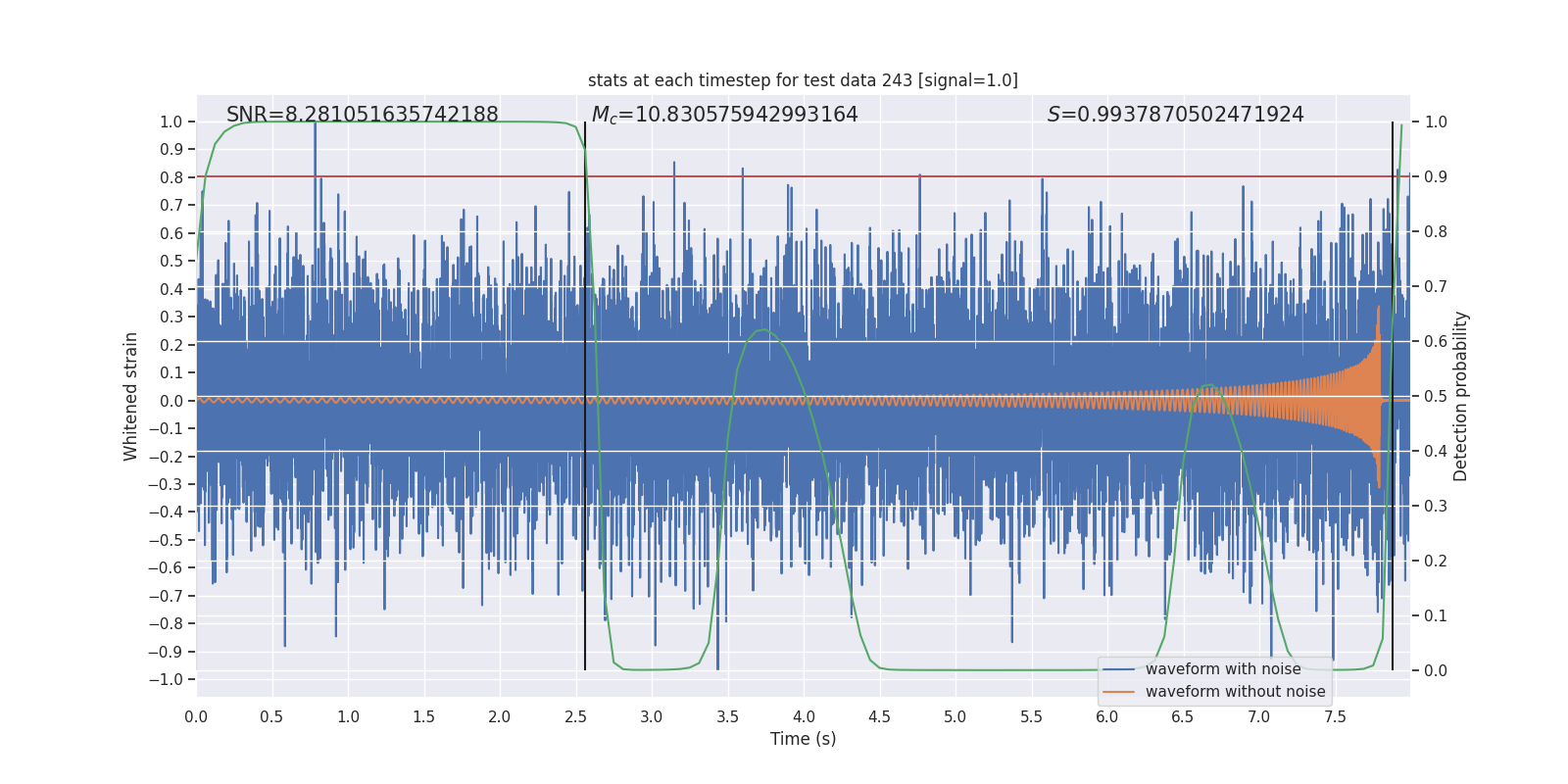Click the "waveform without noise" legend label

click(x=1235, y=692)
